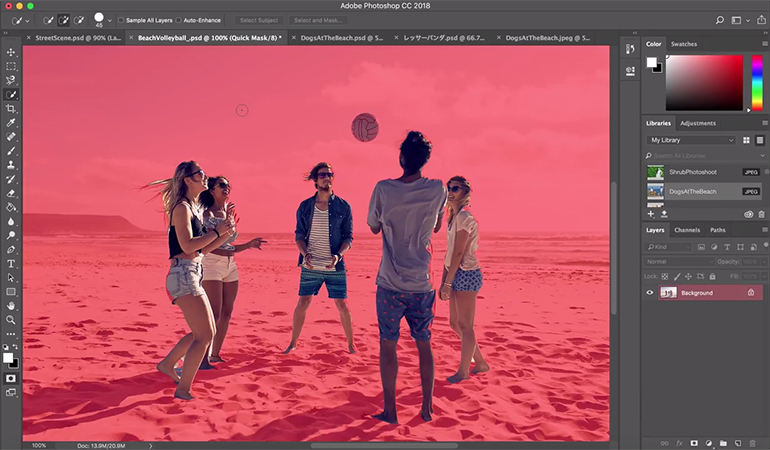
Task: Click the Select and Mask button
Action: tap(317, 20)
